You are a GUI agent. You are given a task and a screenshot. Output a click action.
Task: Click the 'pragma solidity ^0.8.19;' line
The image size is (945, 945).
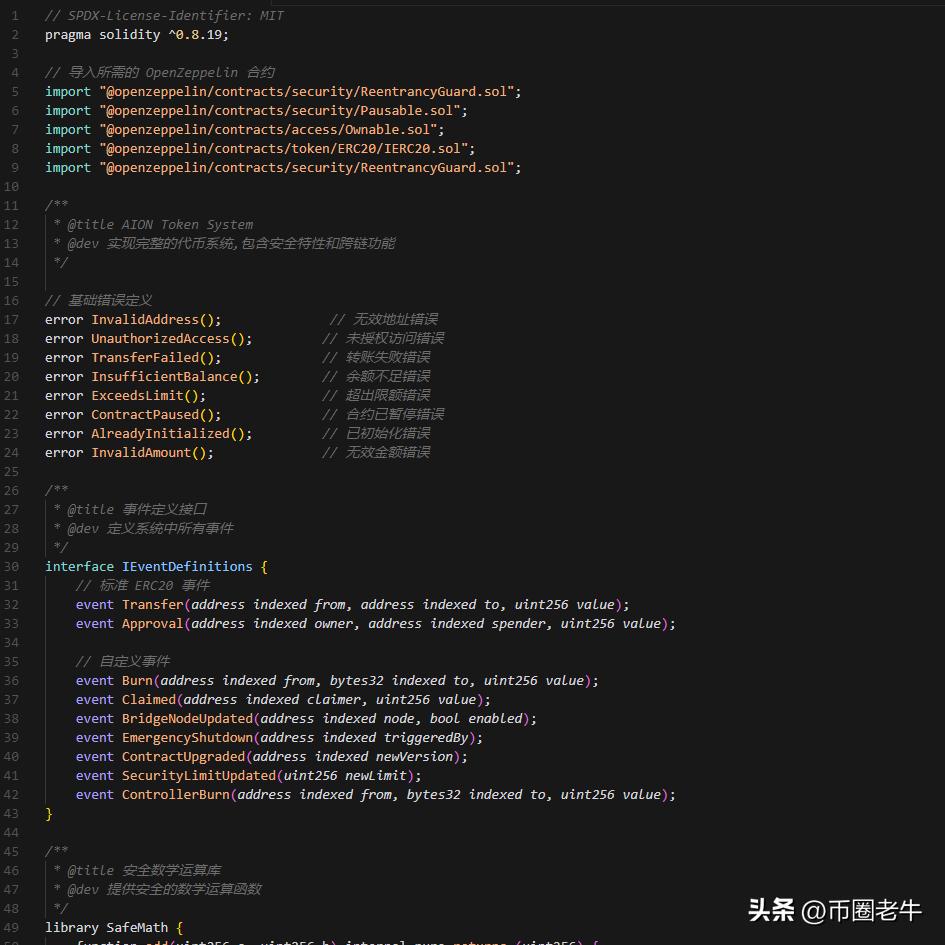[137, 35]
